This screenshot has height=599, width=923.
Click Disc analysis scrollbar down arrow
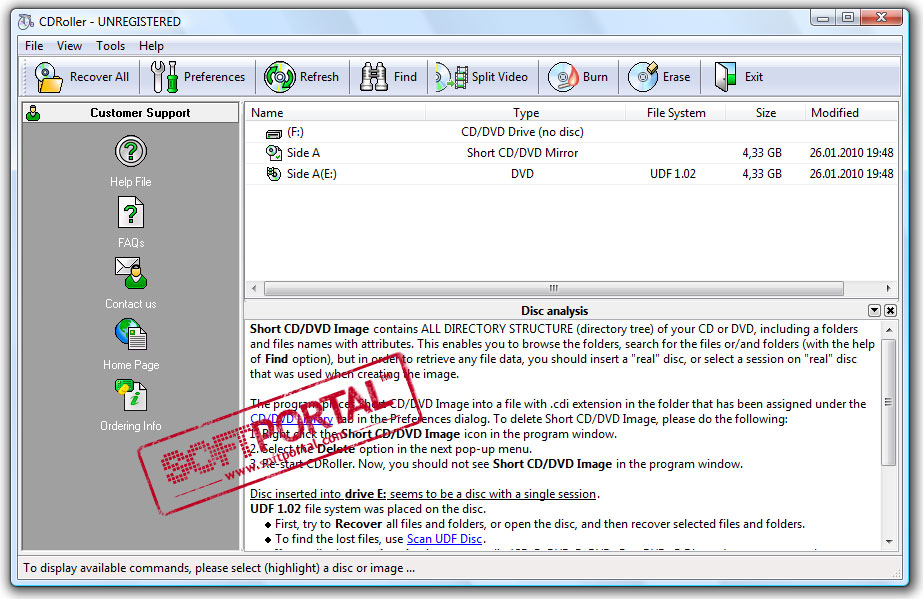coord(889,541)
